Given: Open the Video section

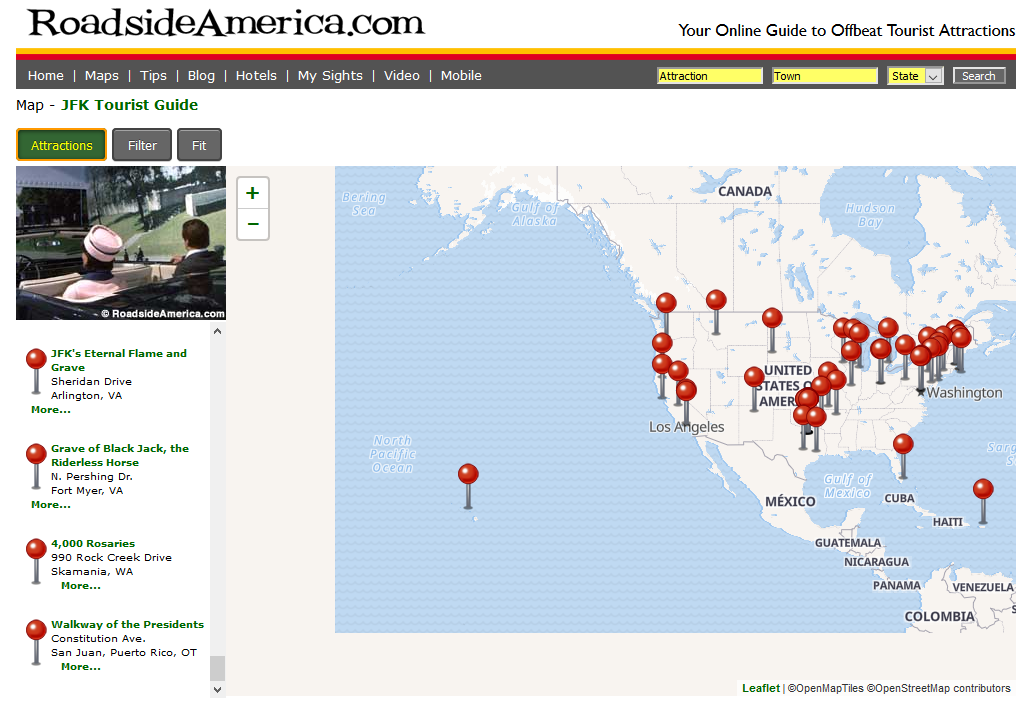Looking at the screenshot, I should click(401, 76).
